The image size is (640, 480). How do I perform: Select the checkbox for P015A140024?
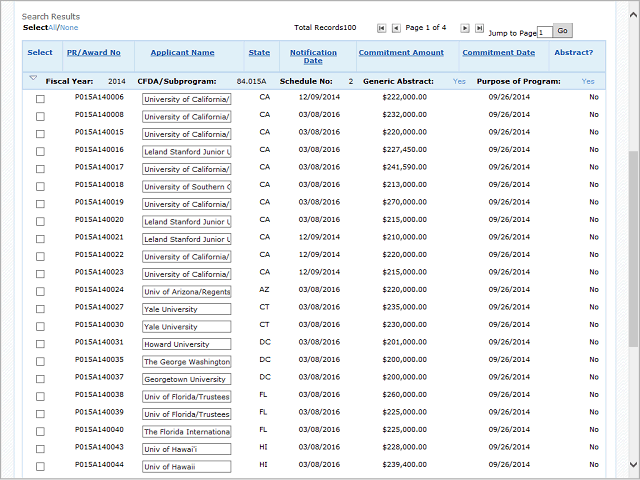(40, 291)
